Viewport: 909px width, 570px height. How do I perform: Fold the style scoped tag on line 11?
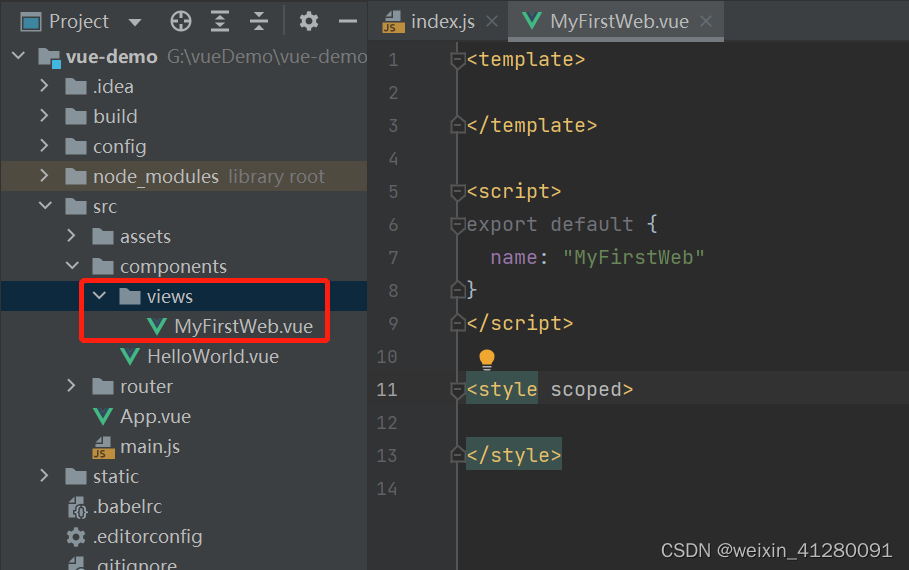[x=457, y=389]
